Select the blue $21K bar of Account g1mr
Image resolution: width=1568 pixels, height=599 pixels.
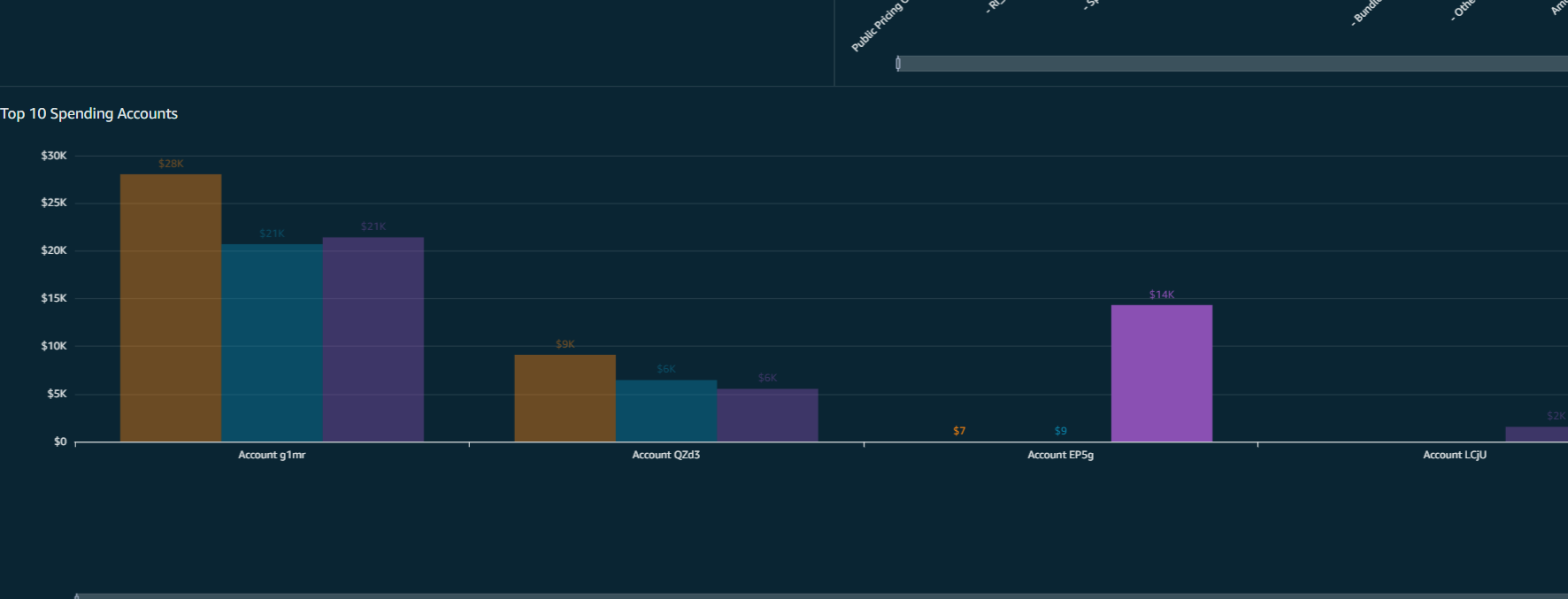point(272,343)
